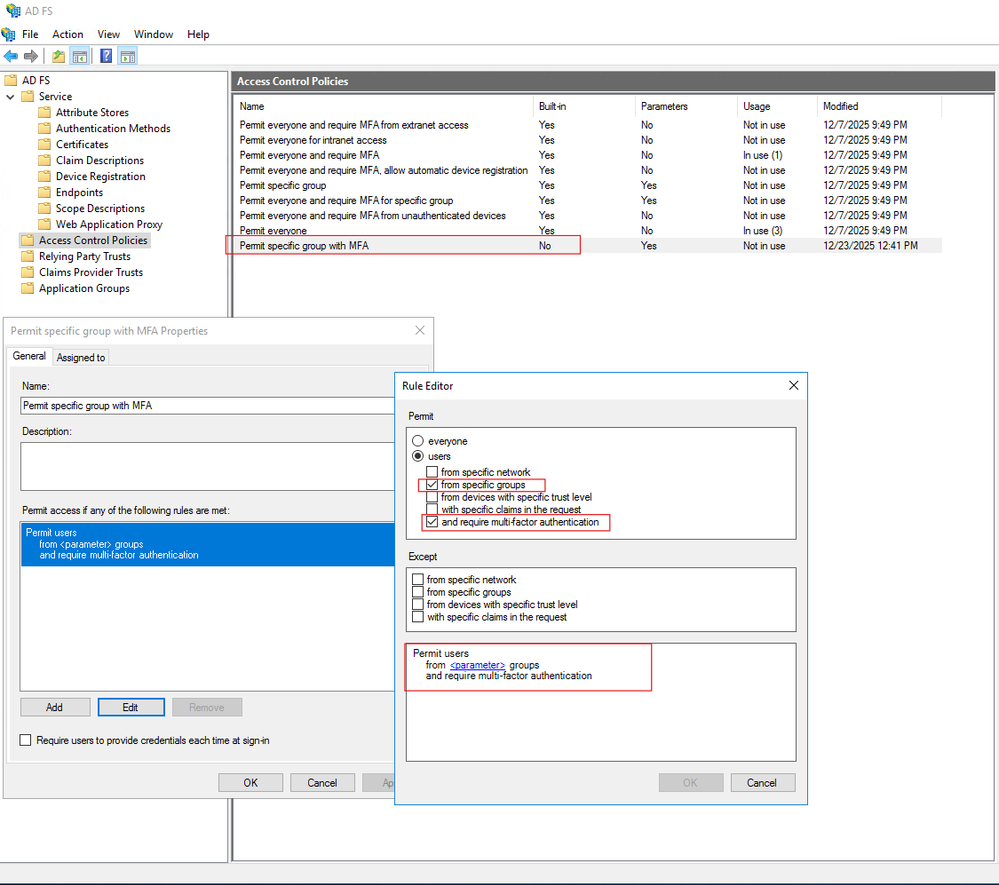Sort by the Built-in column header

click(584, 106)
